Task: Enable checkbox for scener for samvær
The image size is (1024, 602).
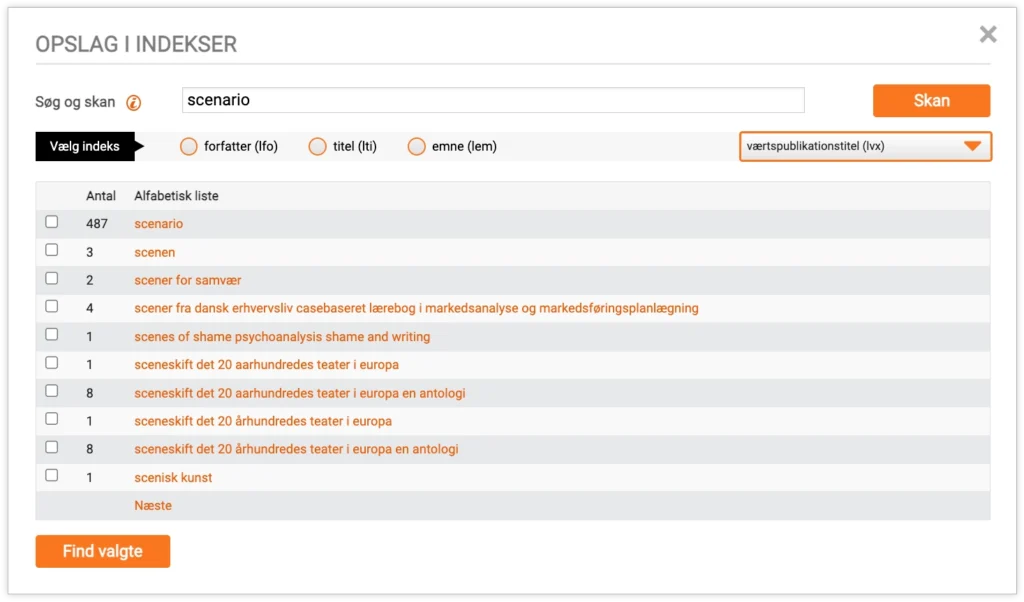Action: pos(52,279)
